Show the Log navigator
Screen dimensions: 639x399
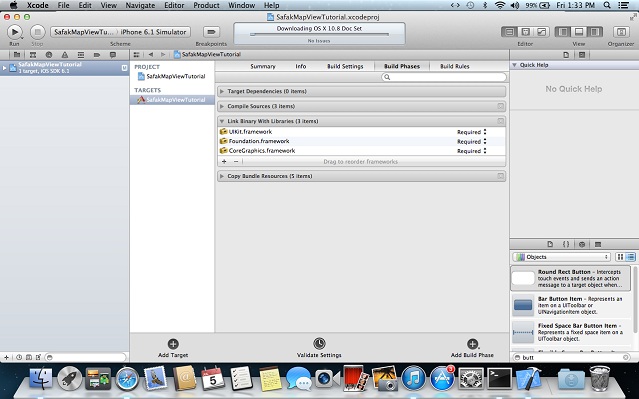click(x=113, y=55)
